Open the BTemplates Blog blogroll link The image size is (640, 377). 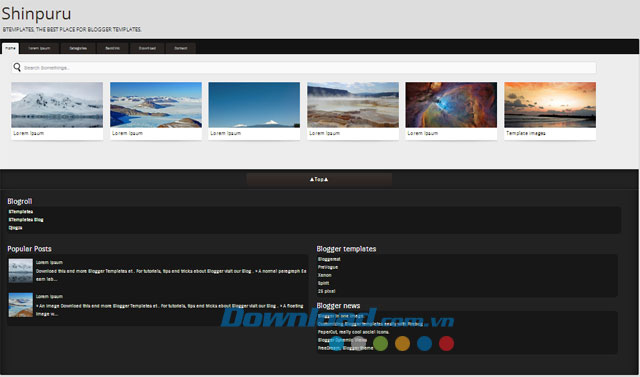coord(26,220)
